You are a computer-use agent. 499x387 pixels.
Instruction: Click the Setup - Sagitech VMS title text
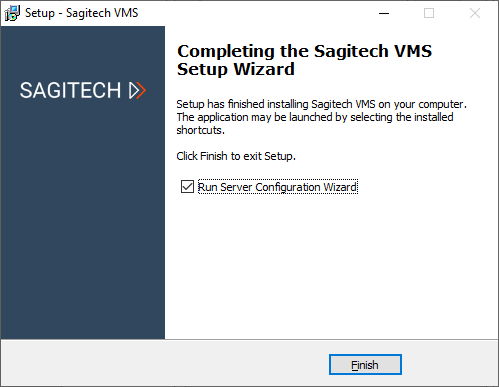pos(81,13)
